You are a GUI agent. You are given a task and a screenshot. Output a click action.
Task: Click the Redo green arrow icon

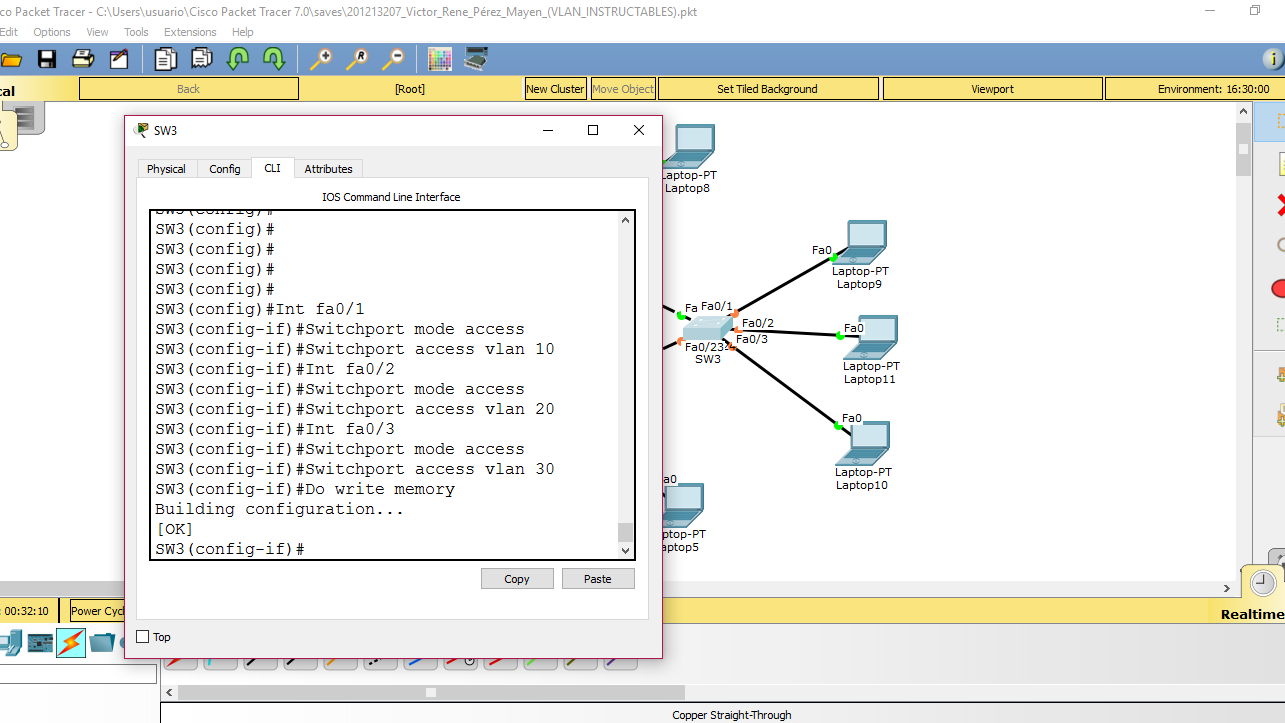pyautogui.click(x=273, y=59)
